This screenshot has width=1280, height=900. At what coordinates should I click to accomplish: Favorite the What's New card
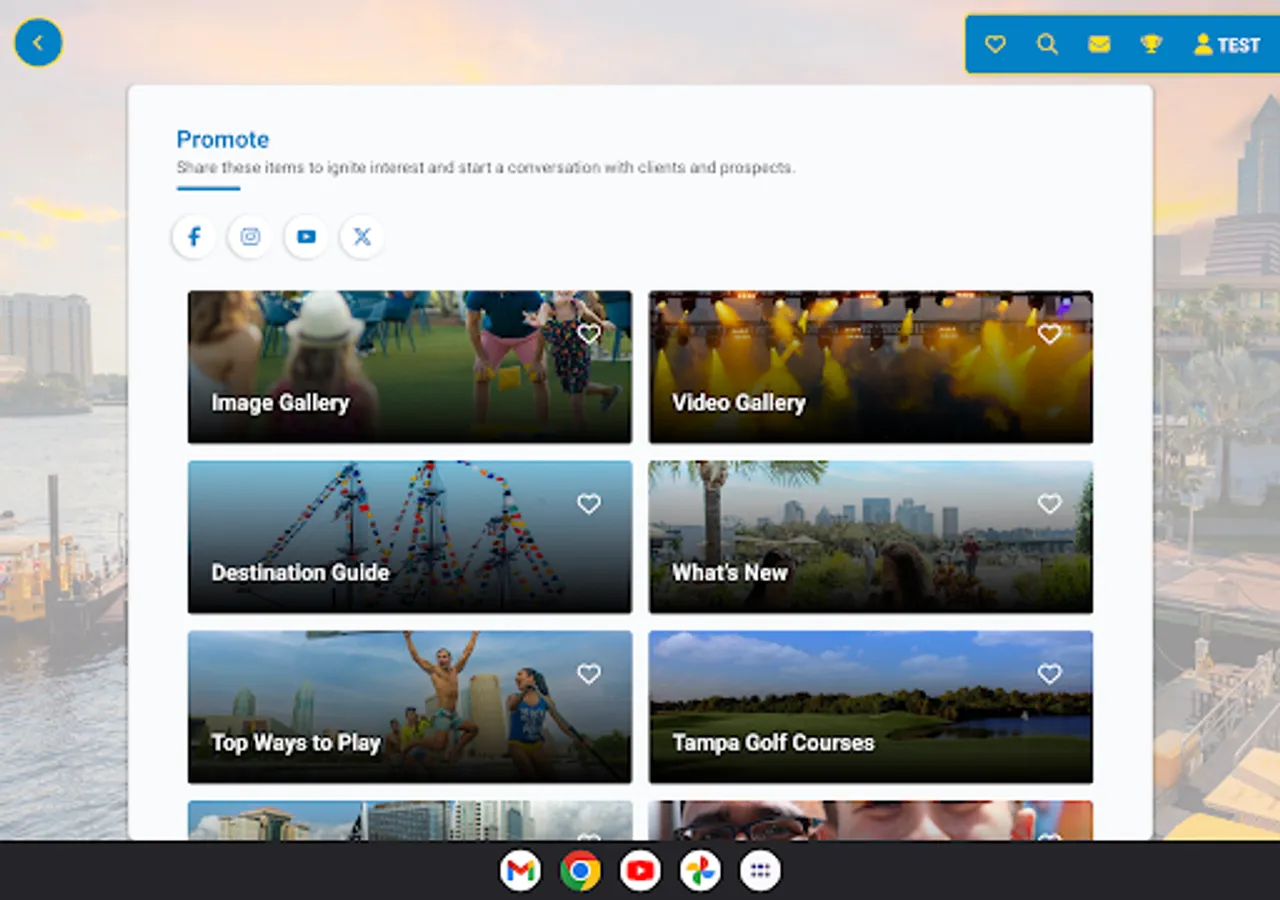1049,504
